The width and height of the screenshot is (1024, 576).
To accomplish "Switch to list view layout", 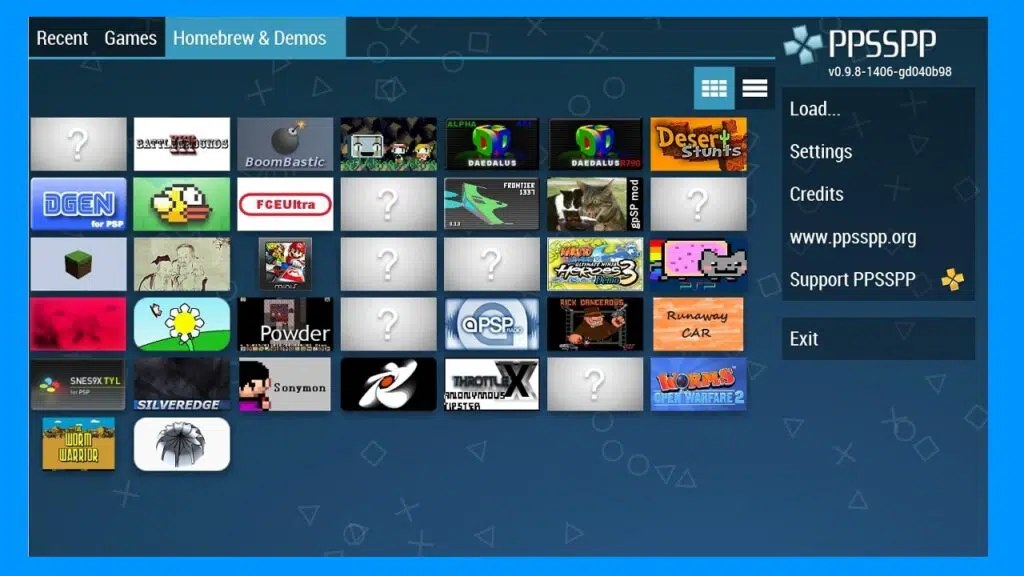I will point(754,88).
